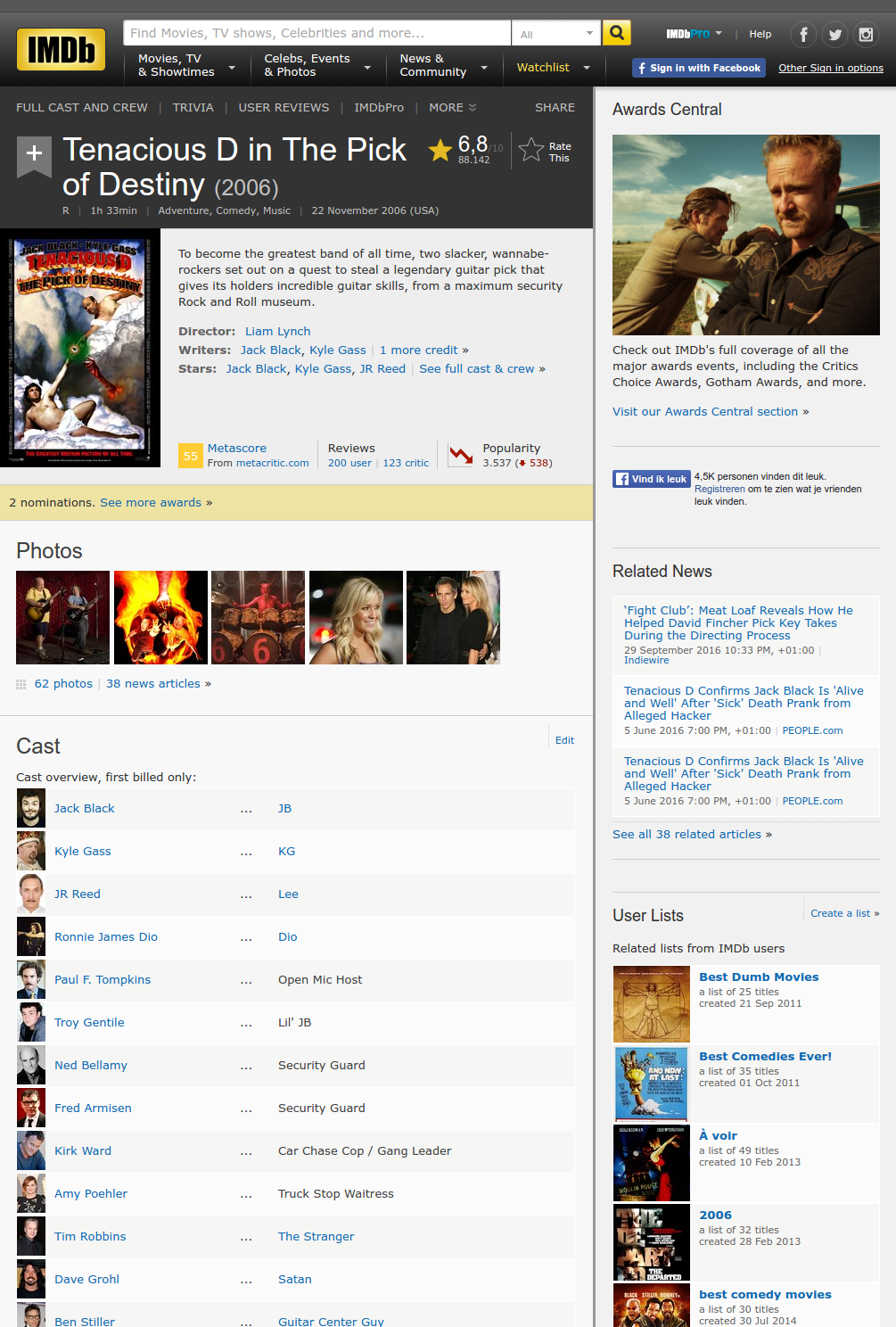Add title to Watchlist with plus ribbon

coord(34,154)
